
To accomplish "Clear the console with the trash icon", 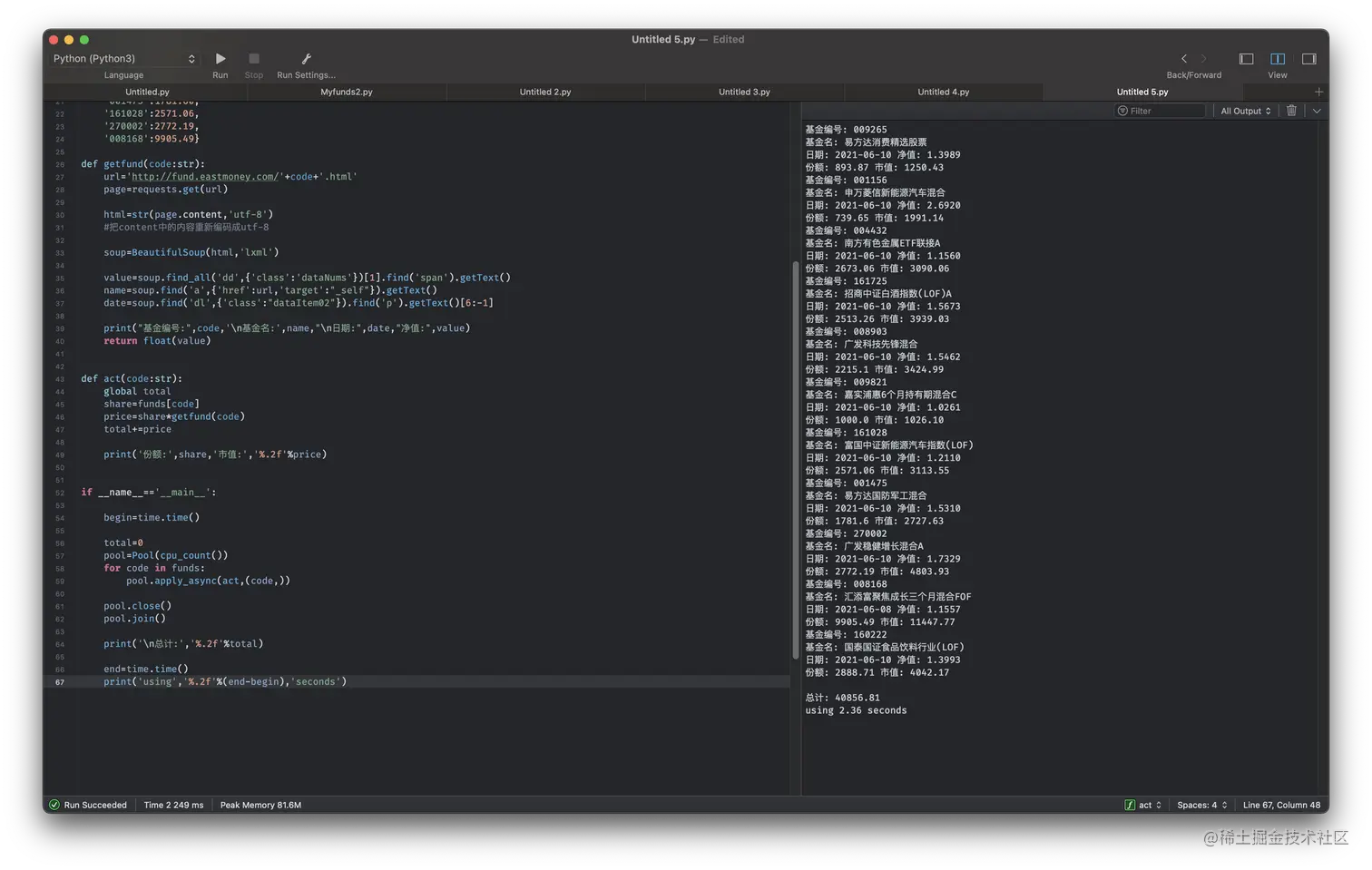I will pyautogui.click(x=1291, y=111).
